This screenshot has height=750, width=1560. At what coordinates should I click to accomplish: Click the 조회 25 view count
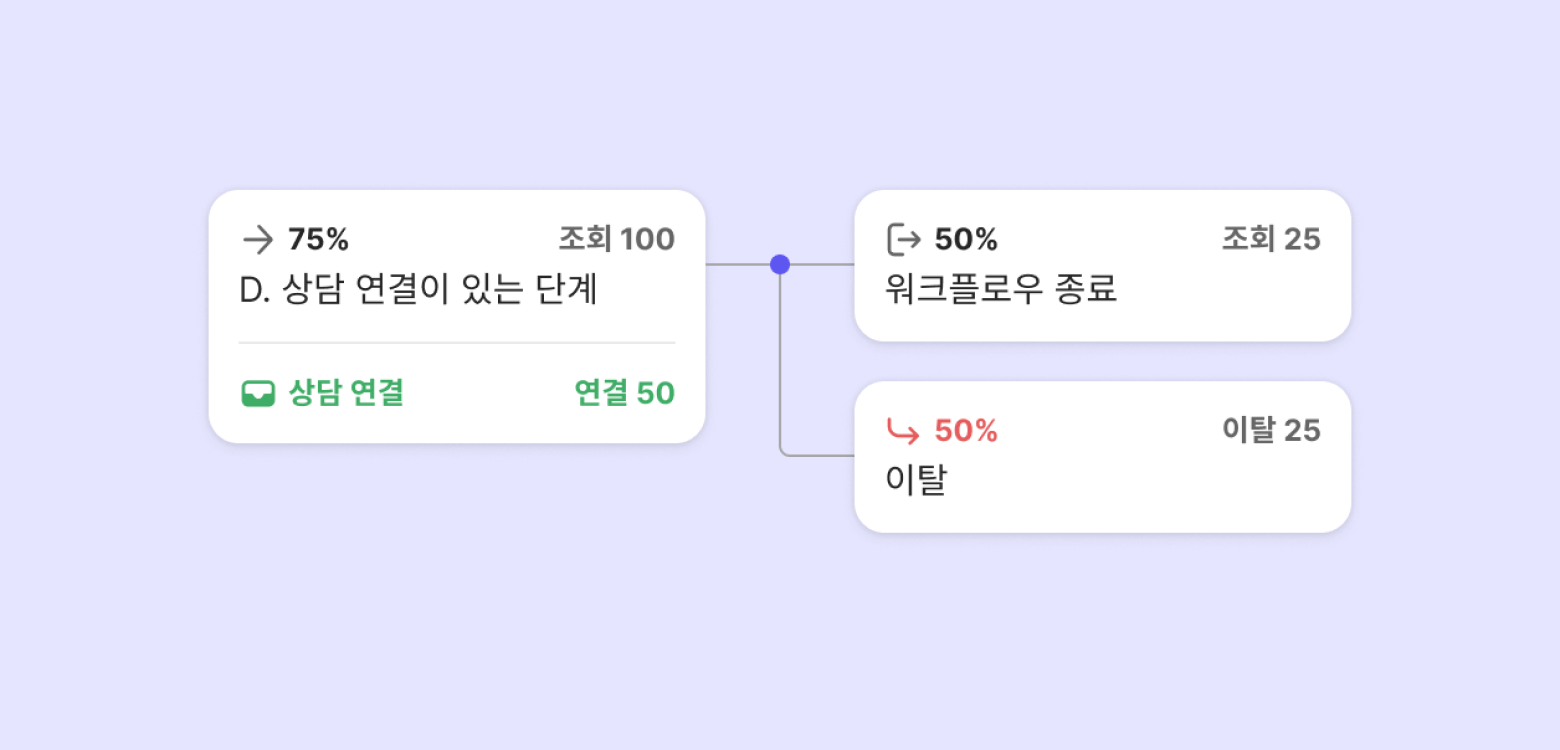(x=1271, y=240)
